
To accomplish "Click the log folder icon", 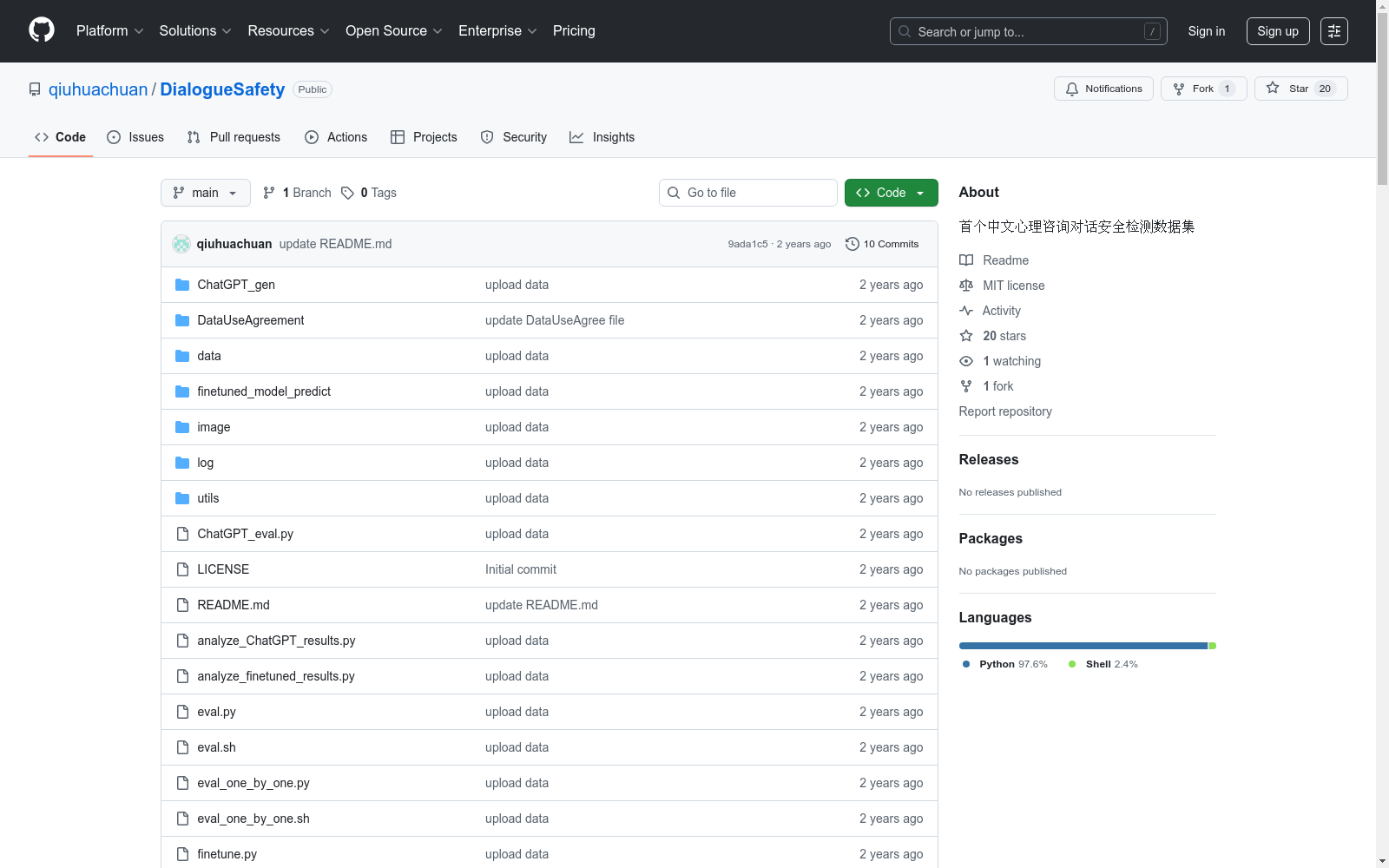I will coord(182,463).
